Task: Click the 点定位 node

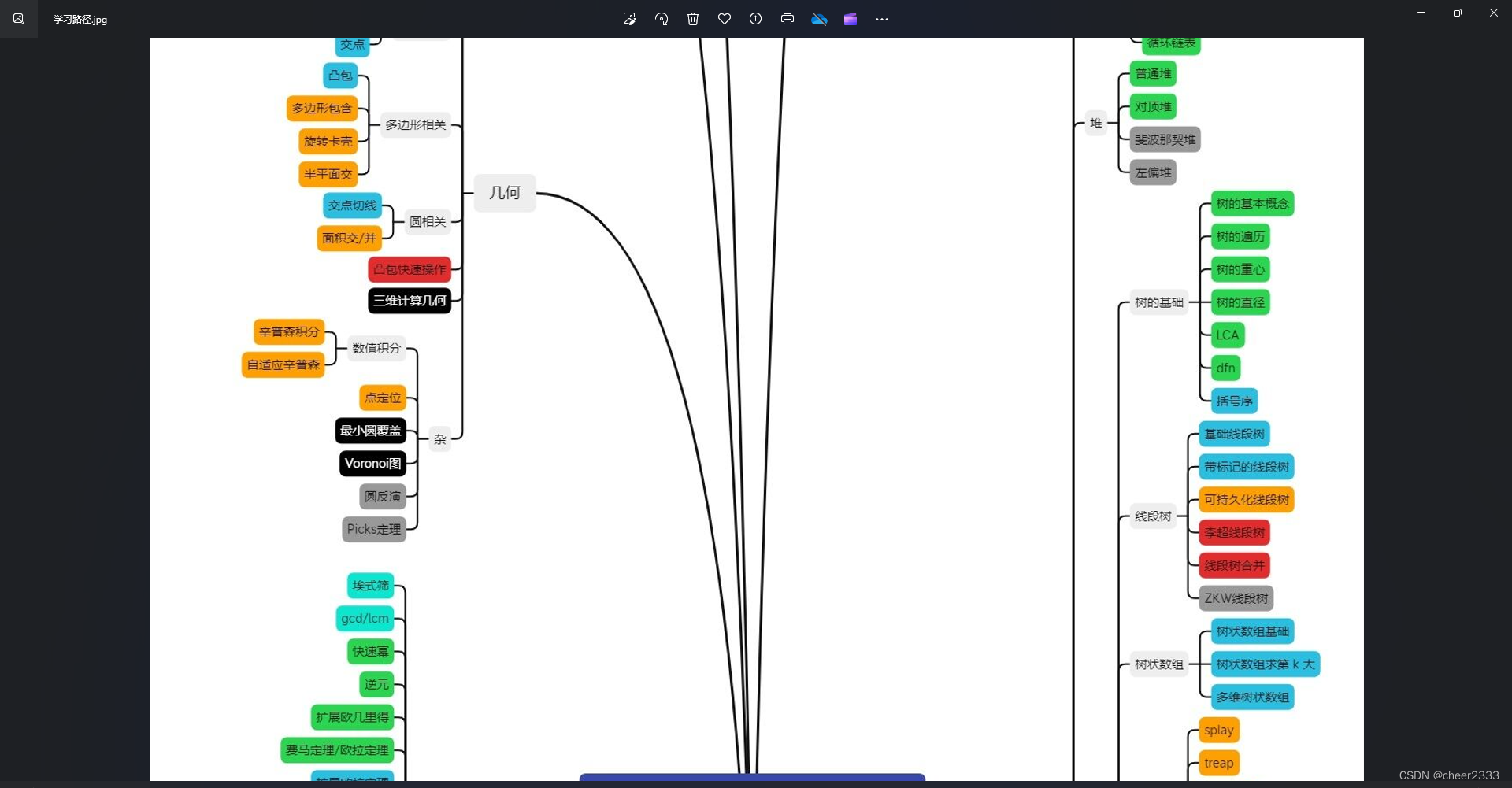Action: click(x=383, y=398)
